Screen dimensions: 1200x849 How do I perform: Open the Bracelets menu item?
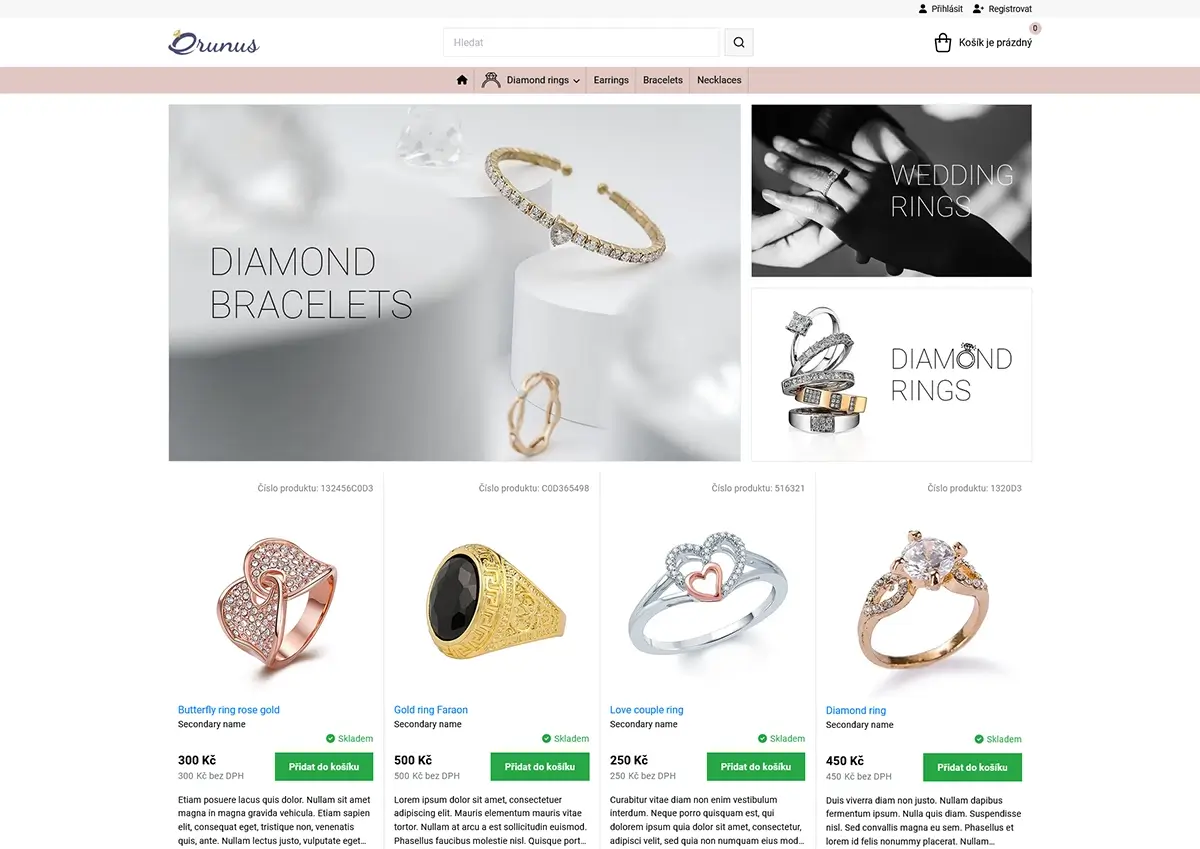pyautogui.click(x=663, y=80)
